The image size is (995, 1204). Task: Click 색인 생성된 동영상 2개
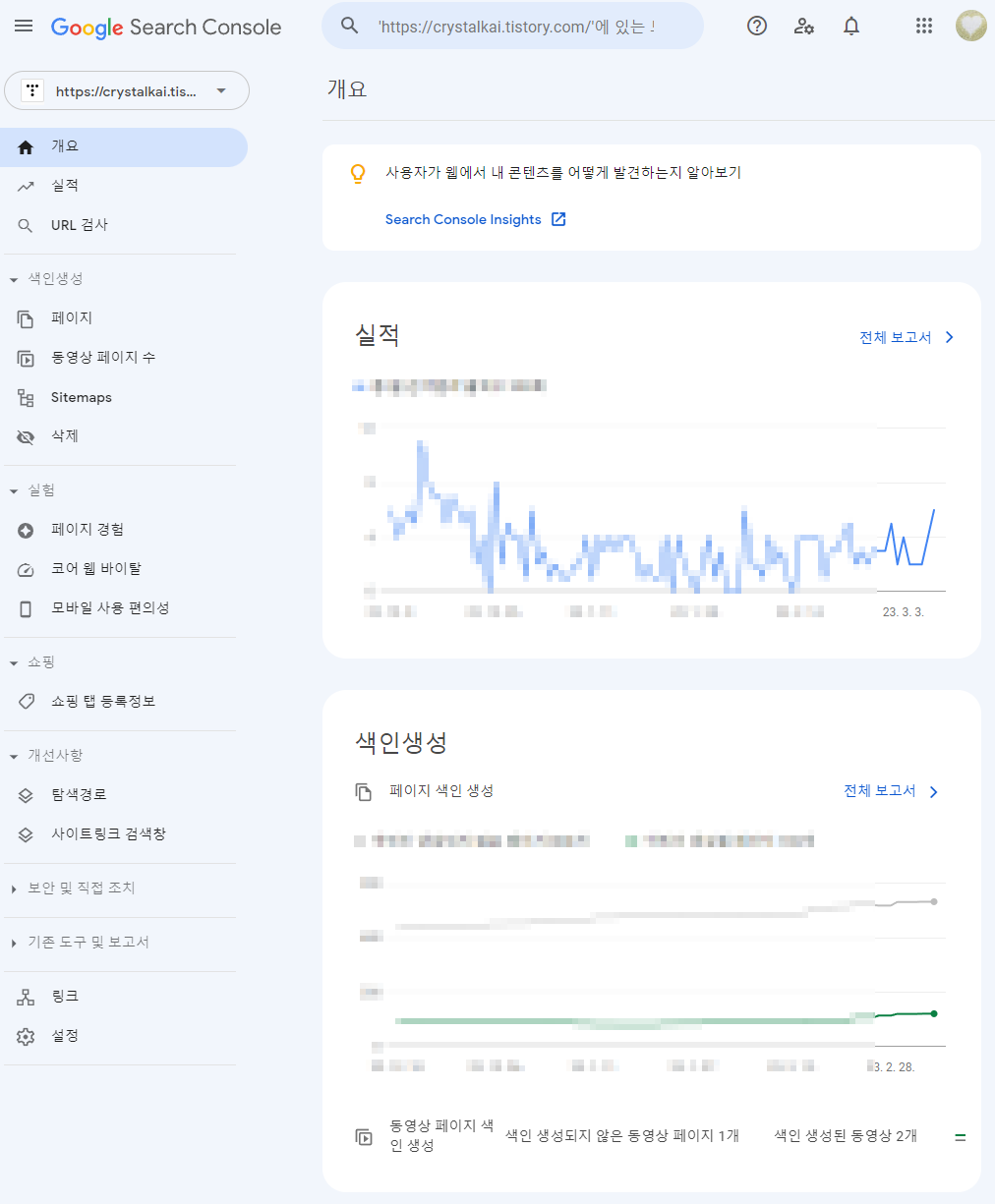pyautogui.click(x=846, y=1135)
